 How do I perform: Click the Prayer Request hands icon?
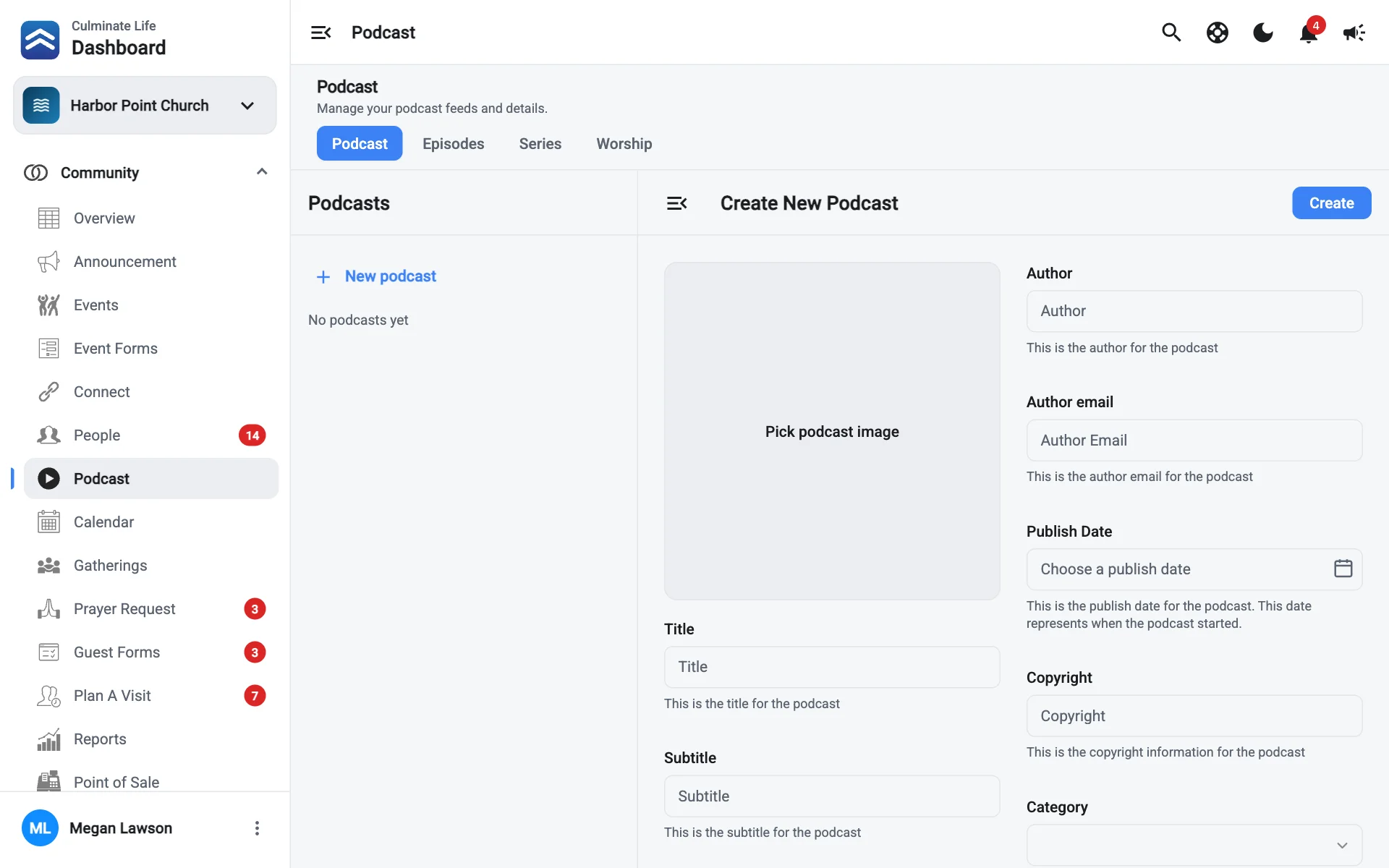[48, 609]
